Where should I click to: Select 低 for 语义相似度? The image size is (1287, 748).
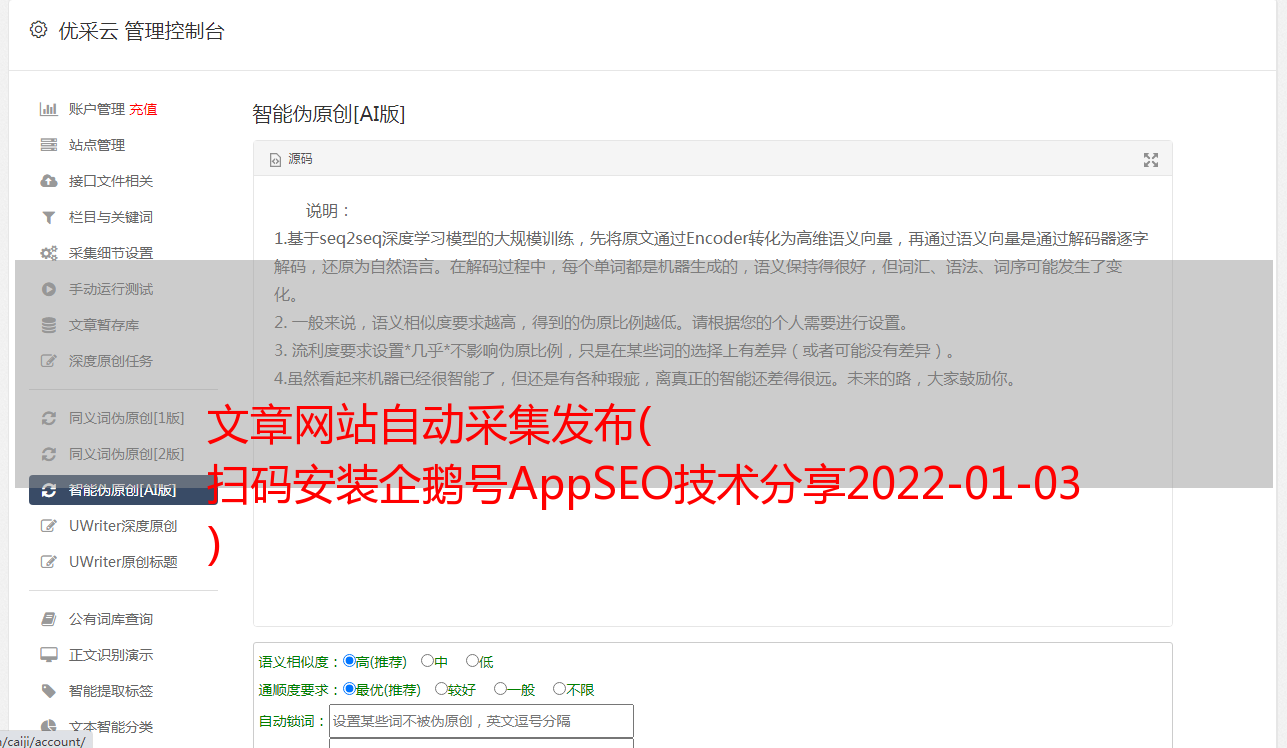click(x=472, y=661)
